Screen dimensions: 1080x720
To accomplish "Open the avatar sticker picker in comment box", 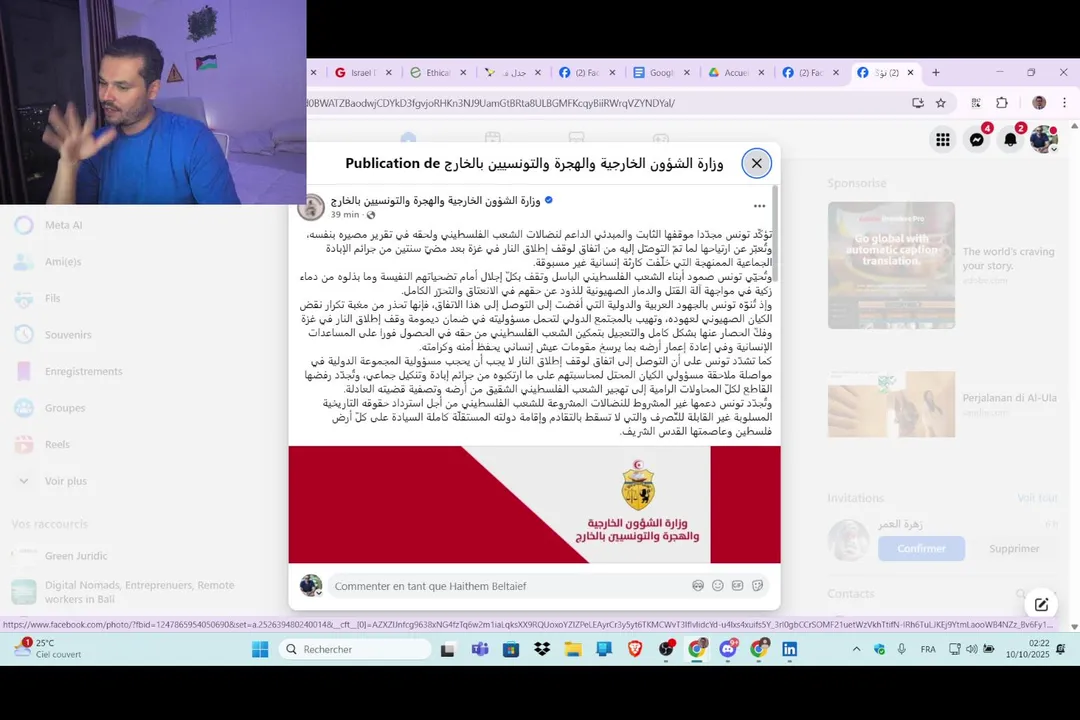I will (698, 586).
